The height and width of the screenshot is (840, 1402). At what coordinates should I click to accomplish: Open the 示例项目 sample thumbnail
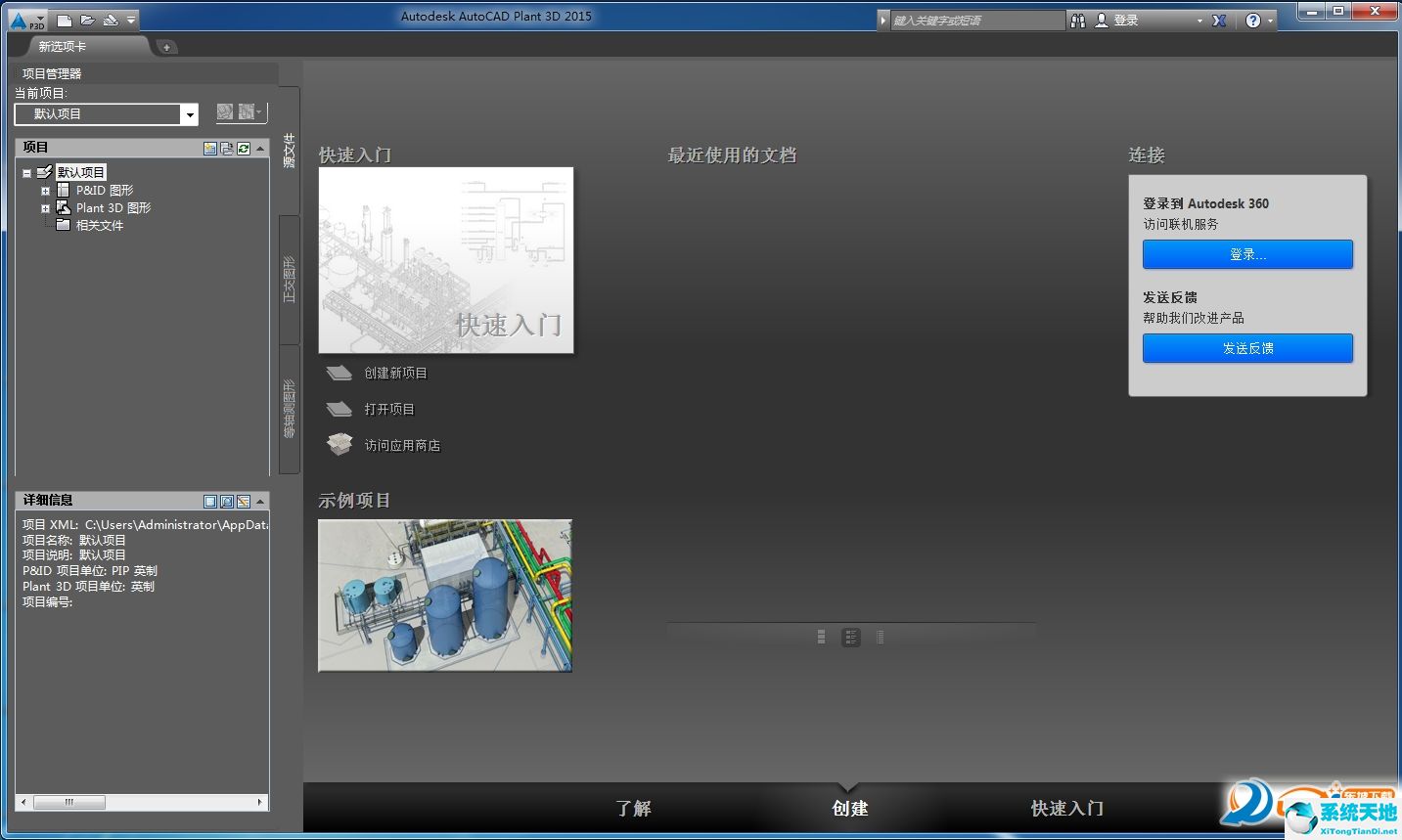tap(443, 595)
